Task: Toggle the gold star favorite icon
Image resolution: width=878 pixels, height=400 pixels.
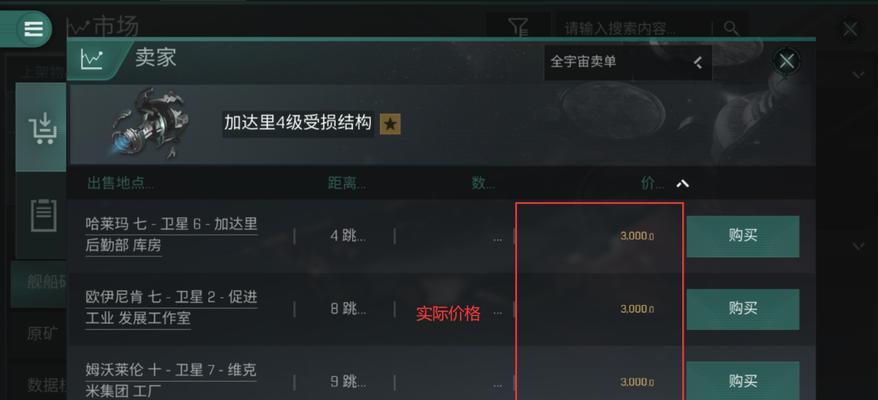Action: point(390,124)
